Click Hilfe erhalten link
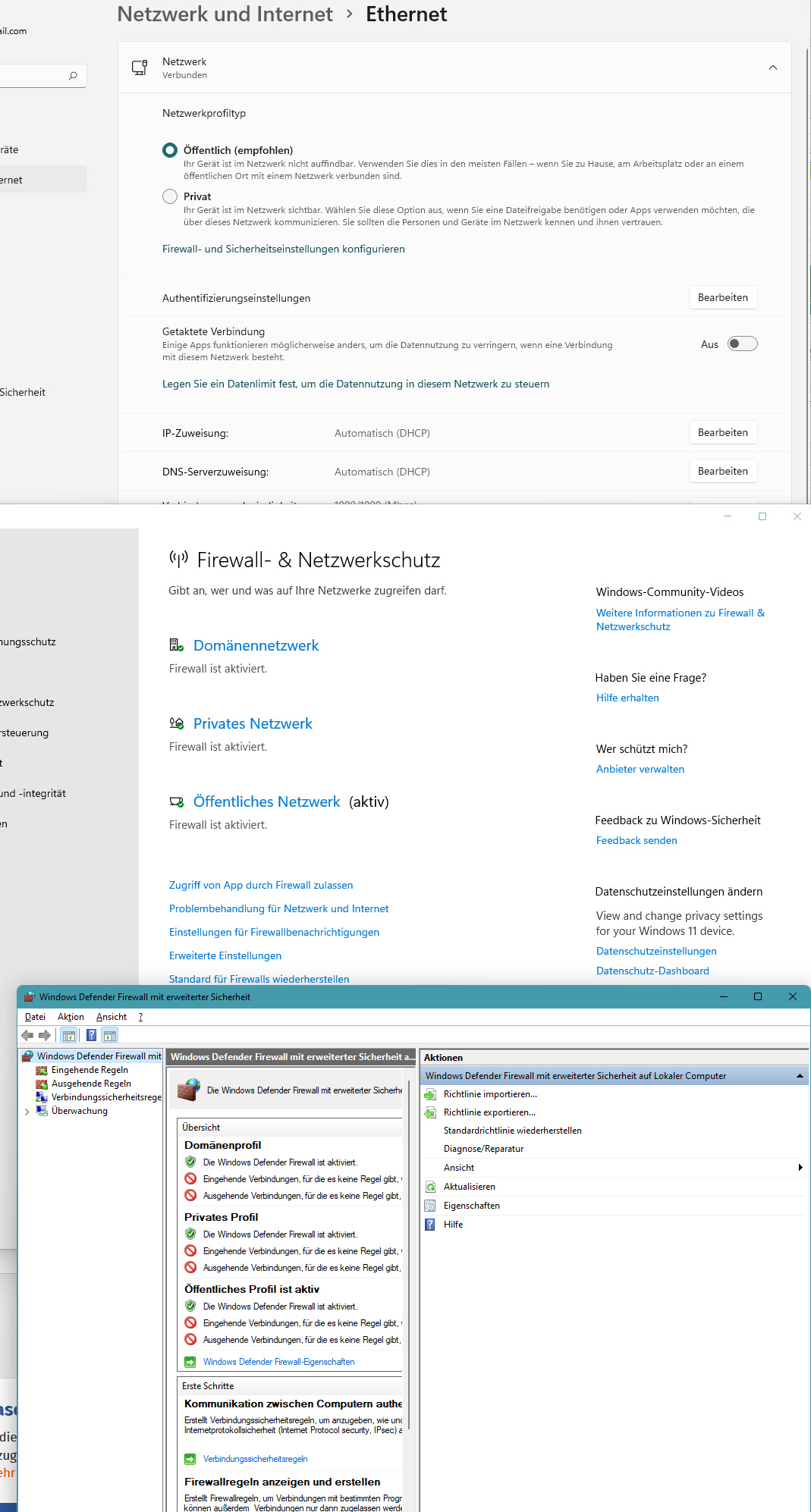The width and height of the screenshot is (811, 1512). coord(627,698)
